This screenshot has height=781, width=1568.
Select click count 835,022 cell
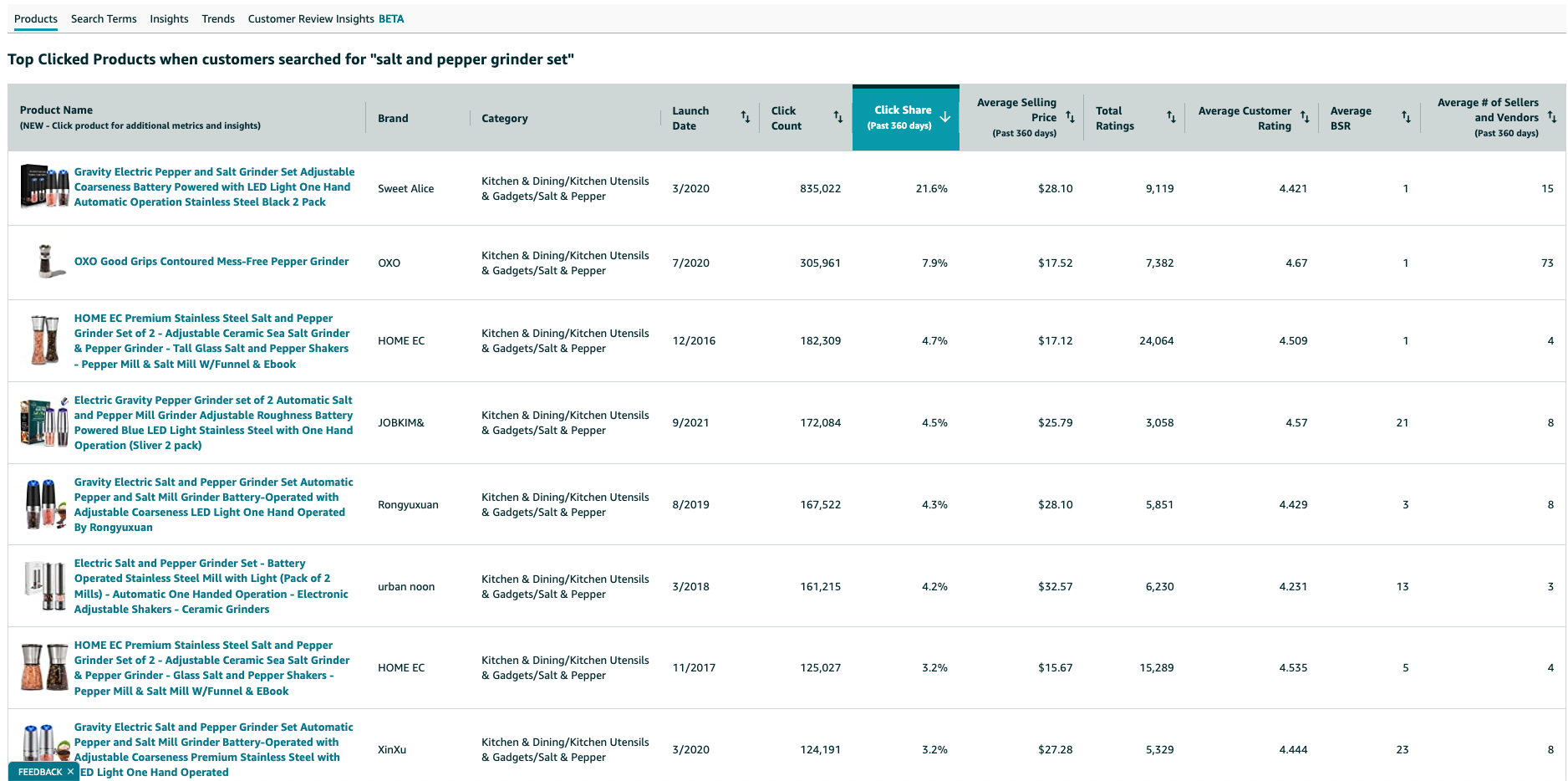click(820, 188)
